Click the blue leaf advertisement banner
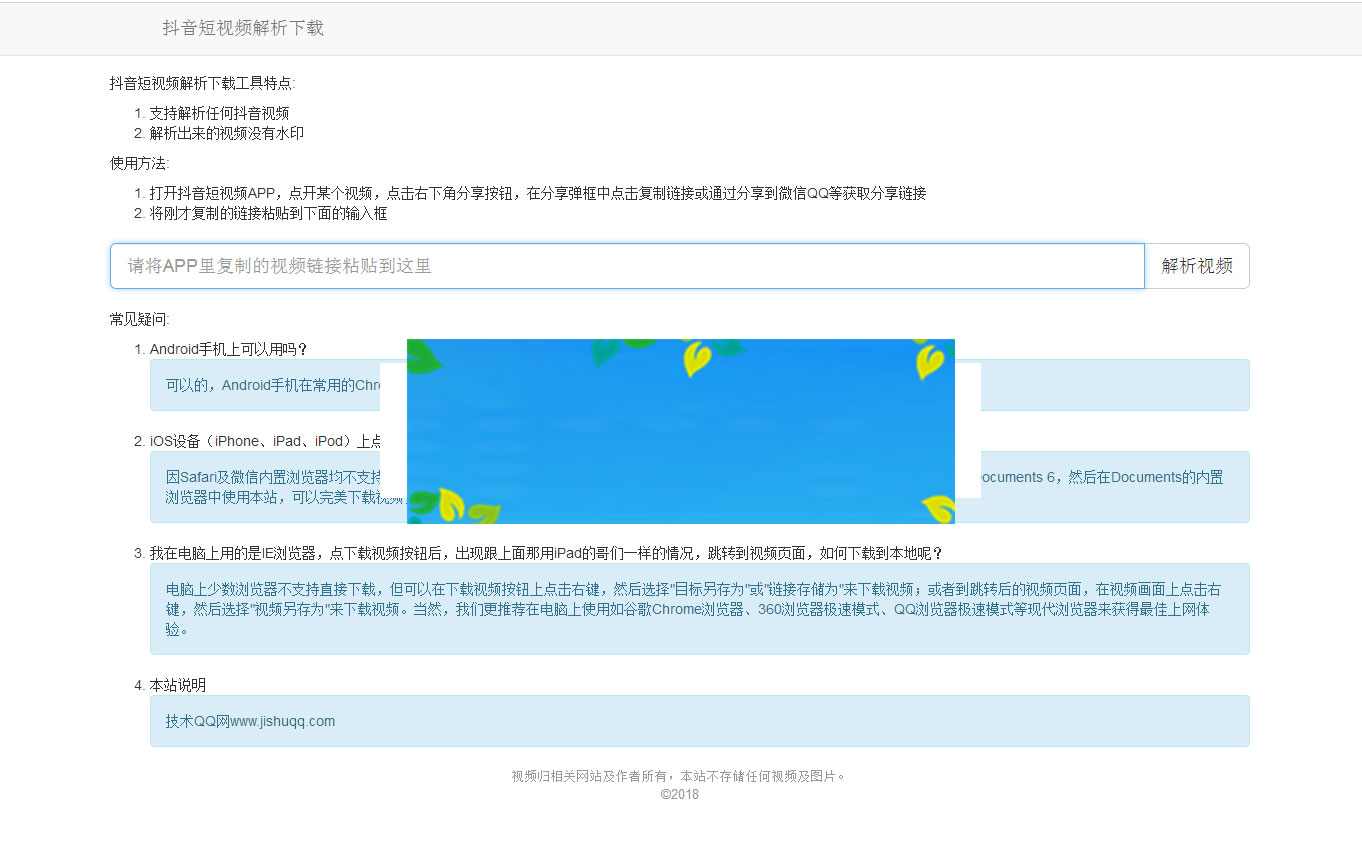This screenshot has height=862, width=1362. click(680, 430)
